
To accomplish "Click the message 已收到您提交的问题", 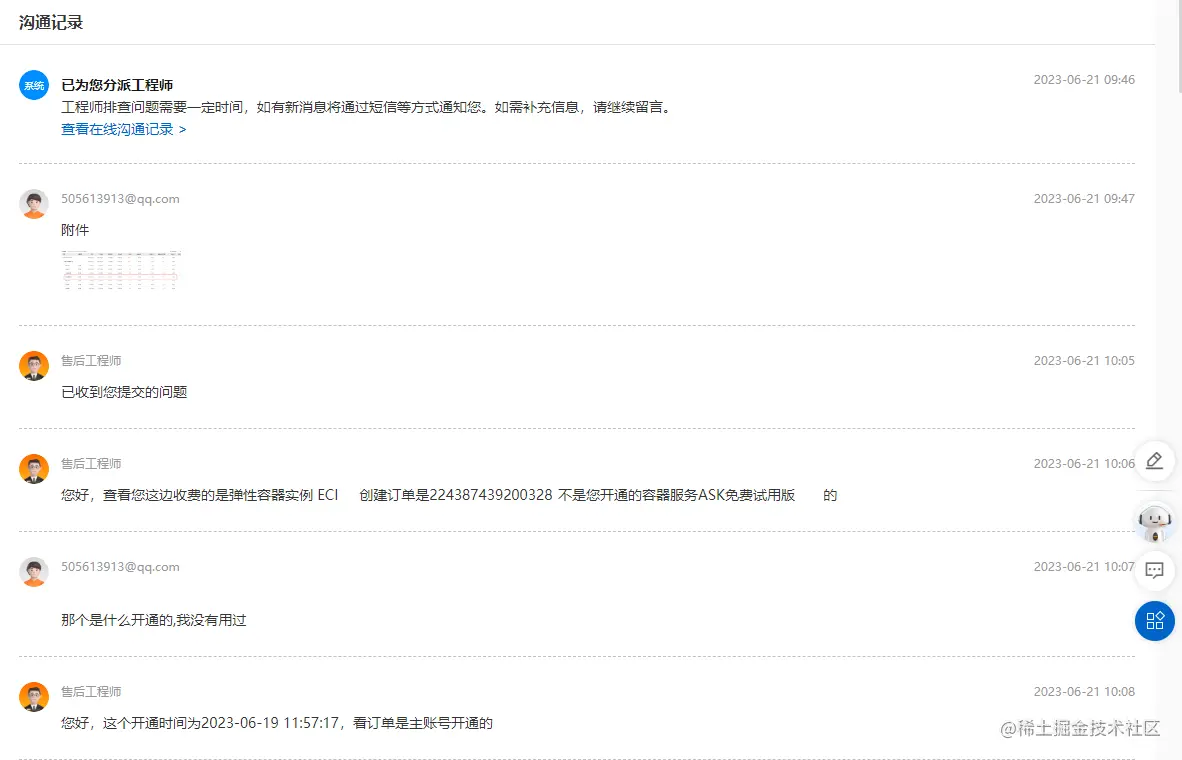I will (x=124, y=392).
